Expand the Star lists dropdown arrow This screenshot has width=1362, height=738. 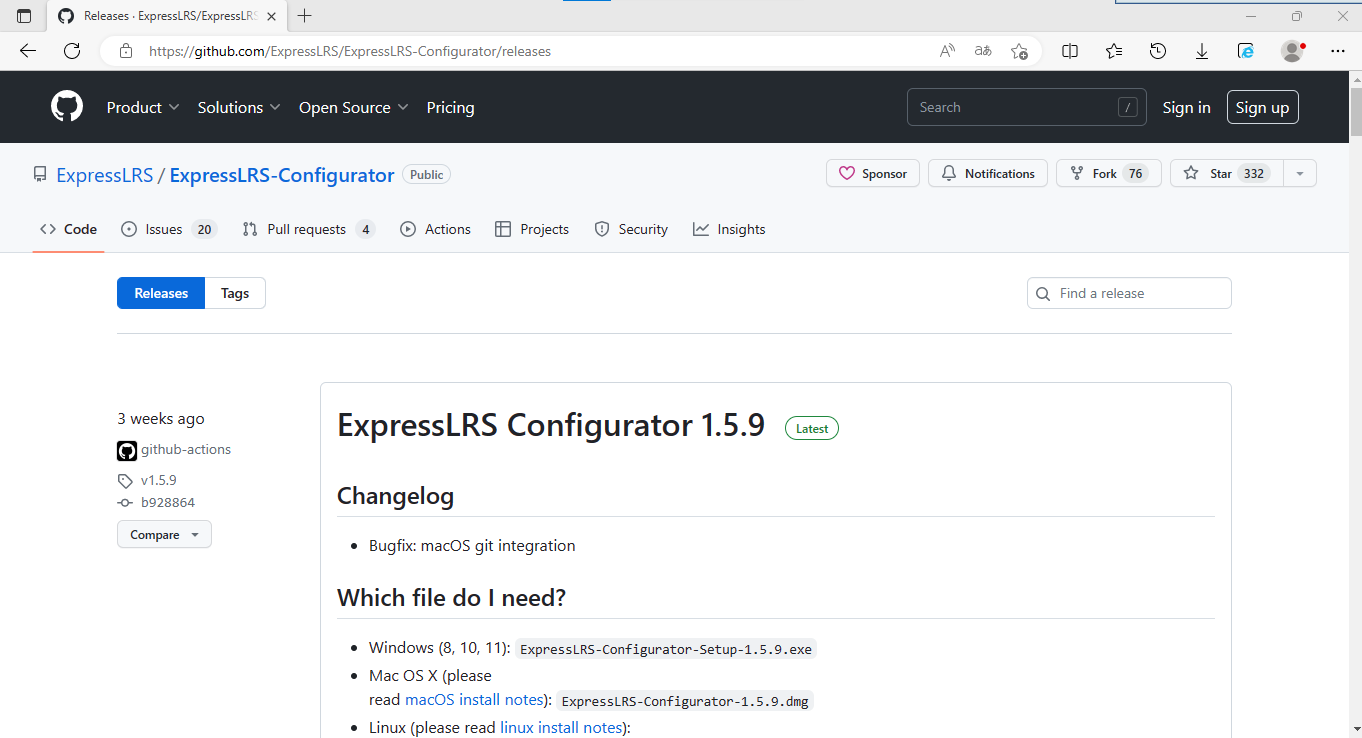point(1300,173)
